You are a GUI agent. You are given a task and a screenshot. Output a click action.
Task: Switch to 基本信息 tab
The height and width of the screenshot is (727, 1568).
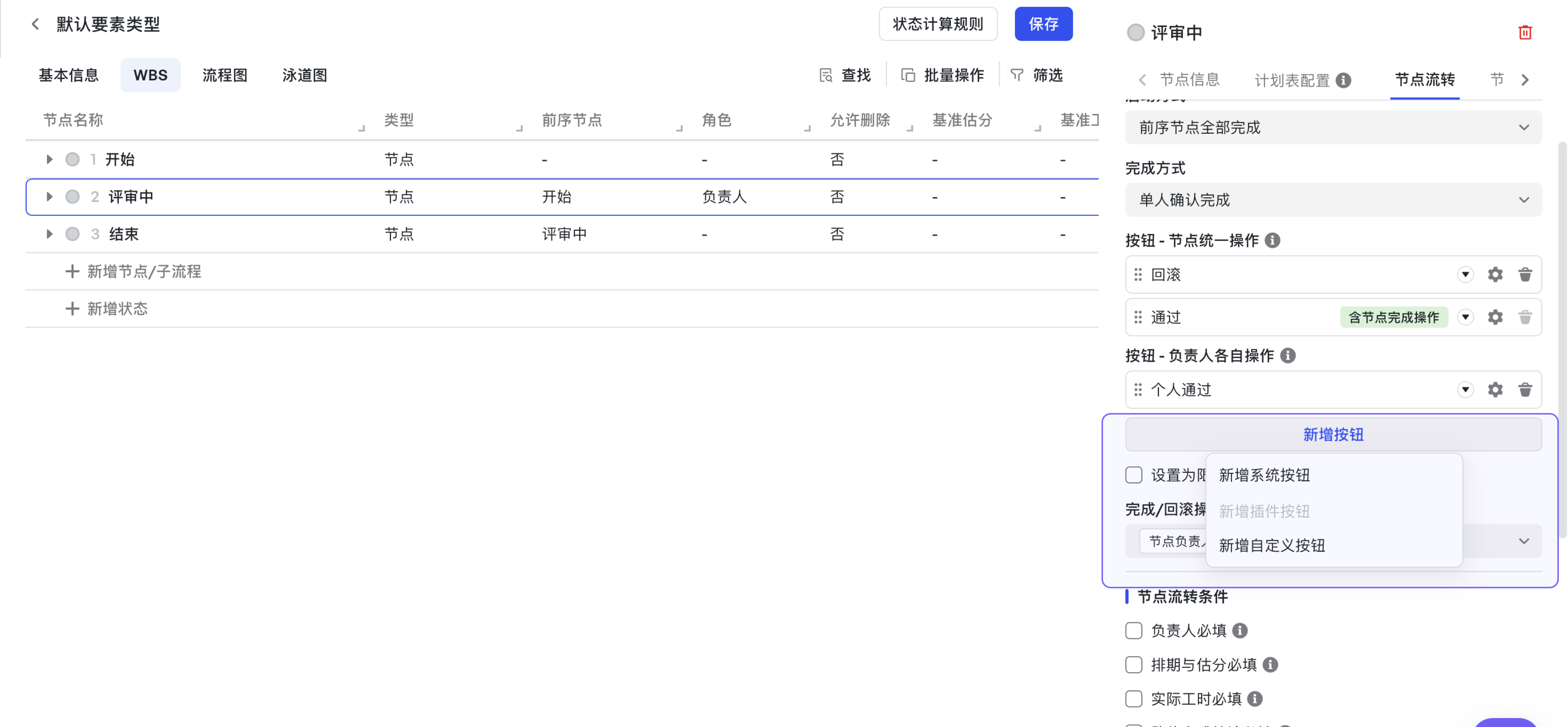pyautogui.click(x=69, y=75)
